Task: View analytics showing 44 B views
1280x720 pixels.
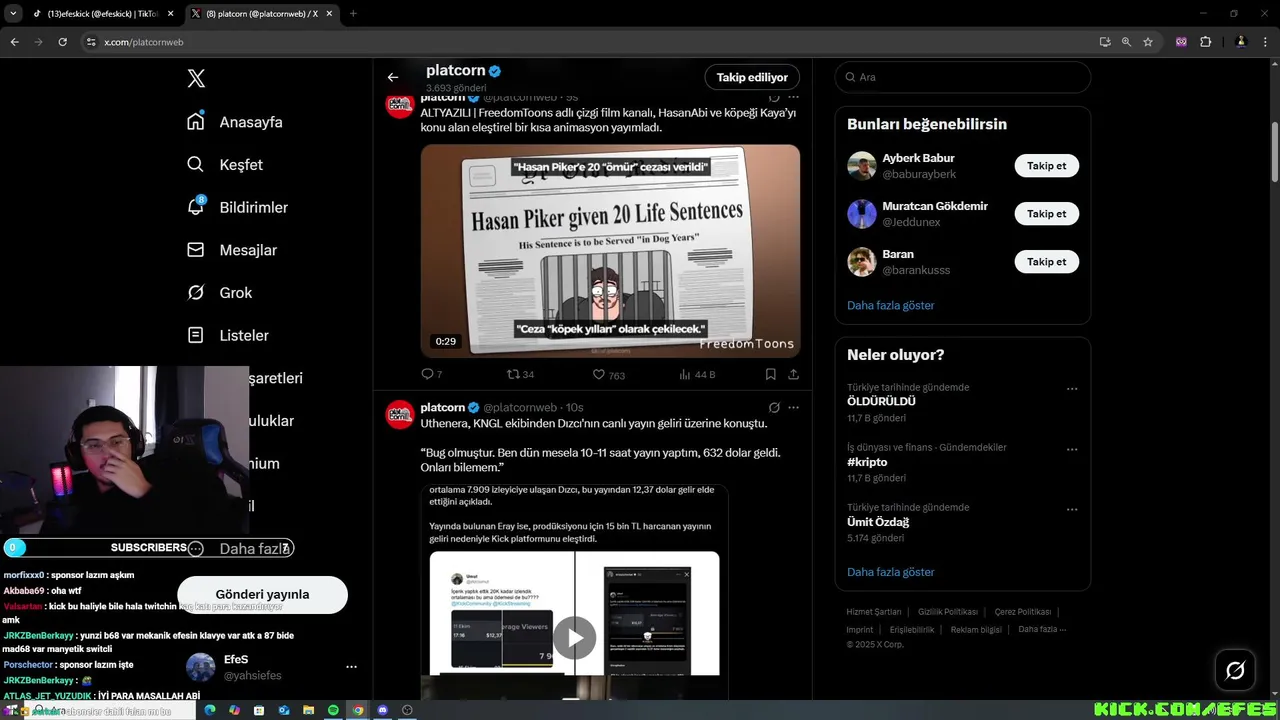Action: [697, 374]
